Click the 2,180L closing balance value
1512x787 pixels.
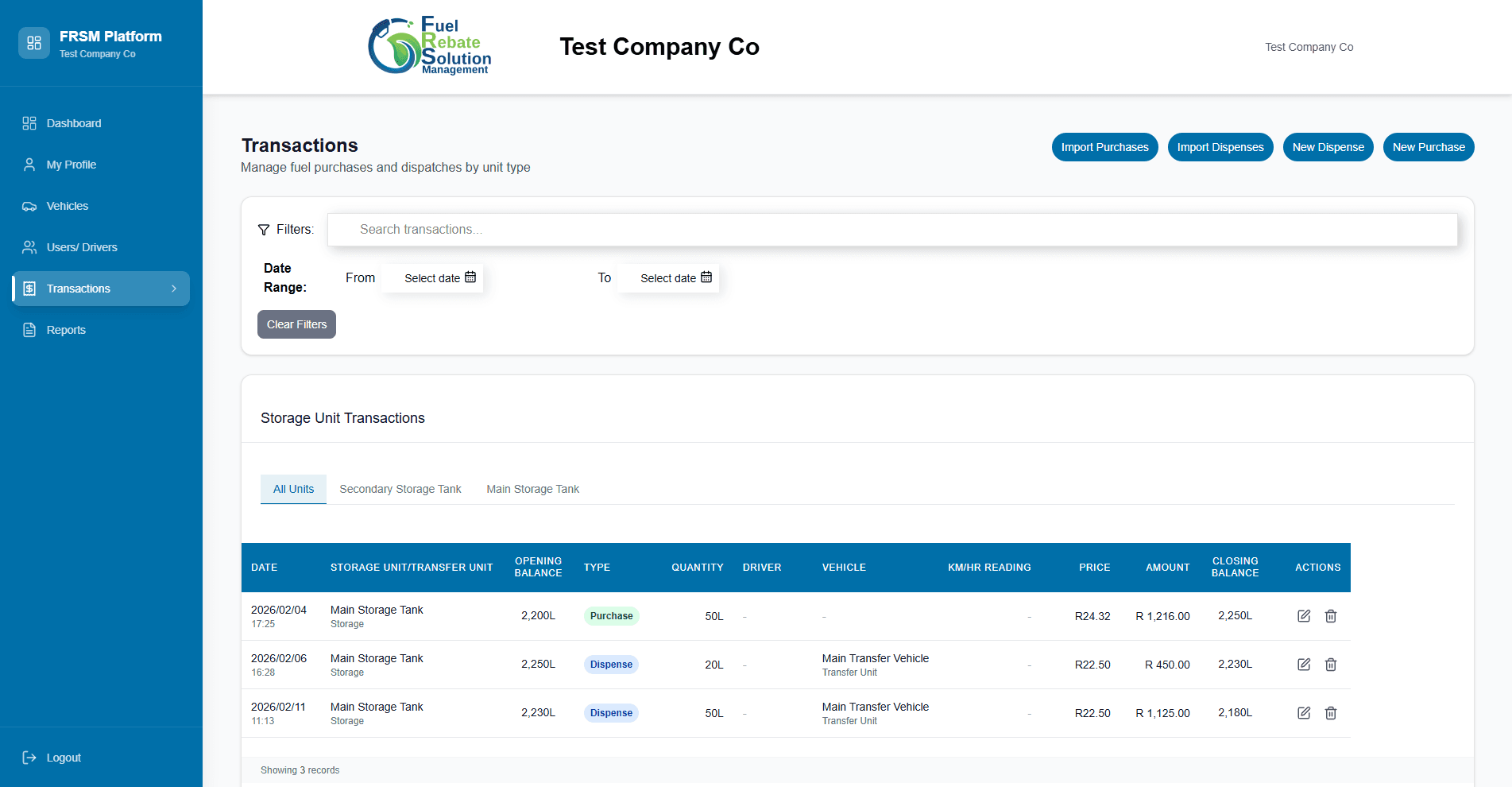click(1235, 712)
